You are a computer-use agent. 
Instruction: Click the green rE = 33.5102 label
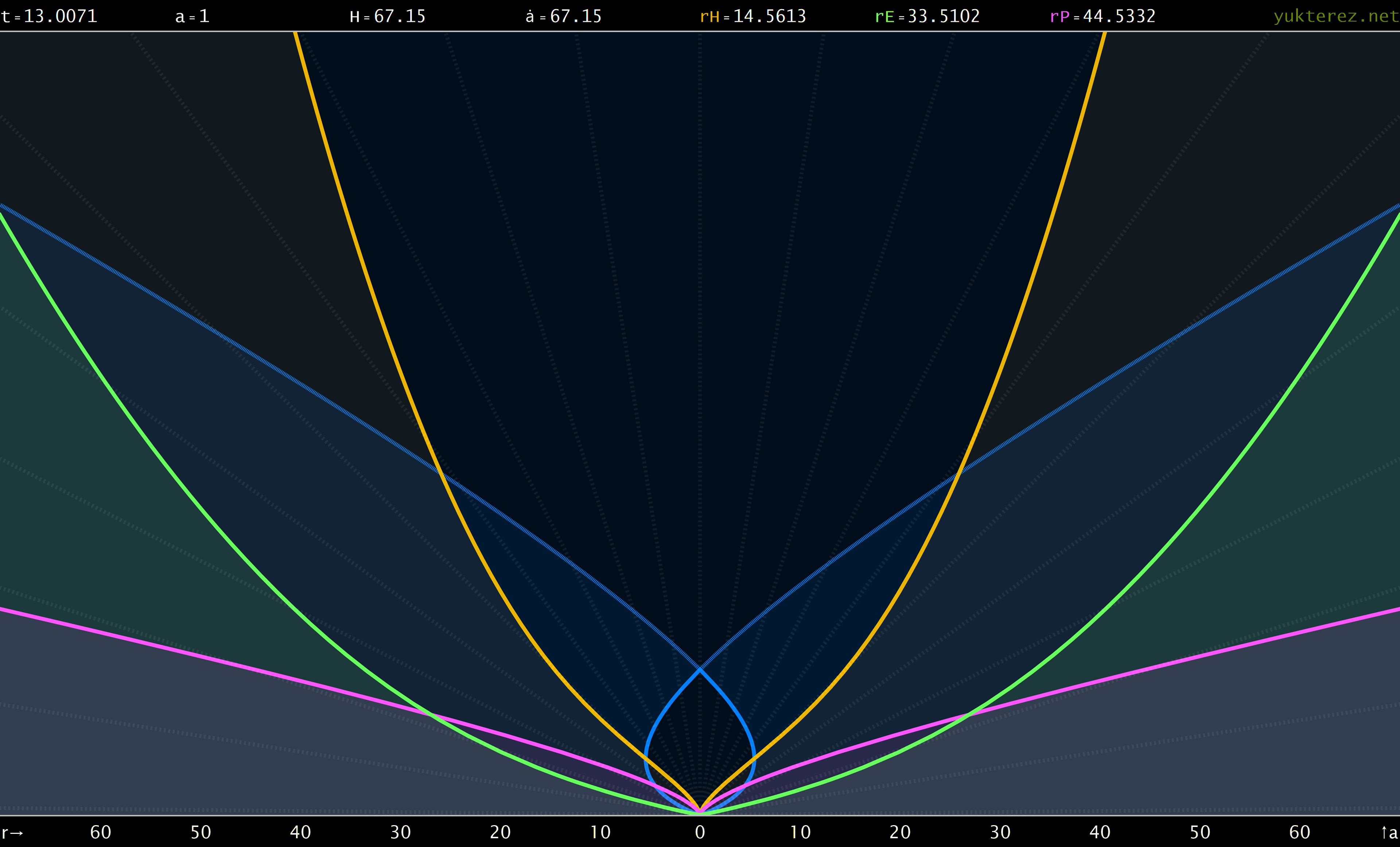(927, 16)
